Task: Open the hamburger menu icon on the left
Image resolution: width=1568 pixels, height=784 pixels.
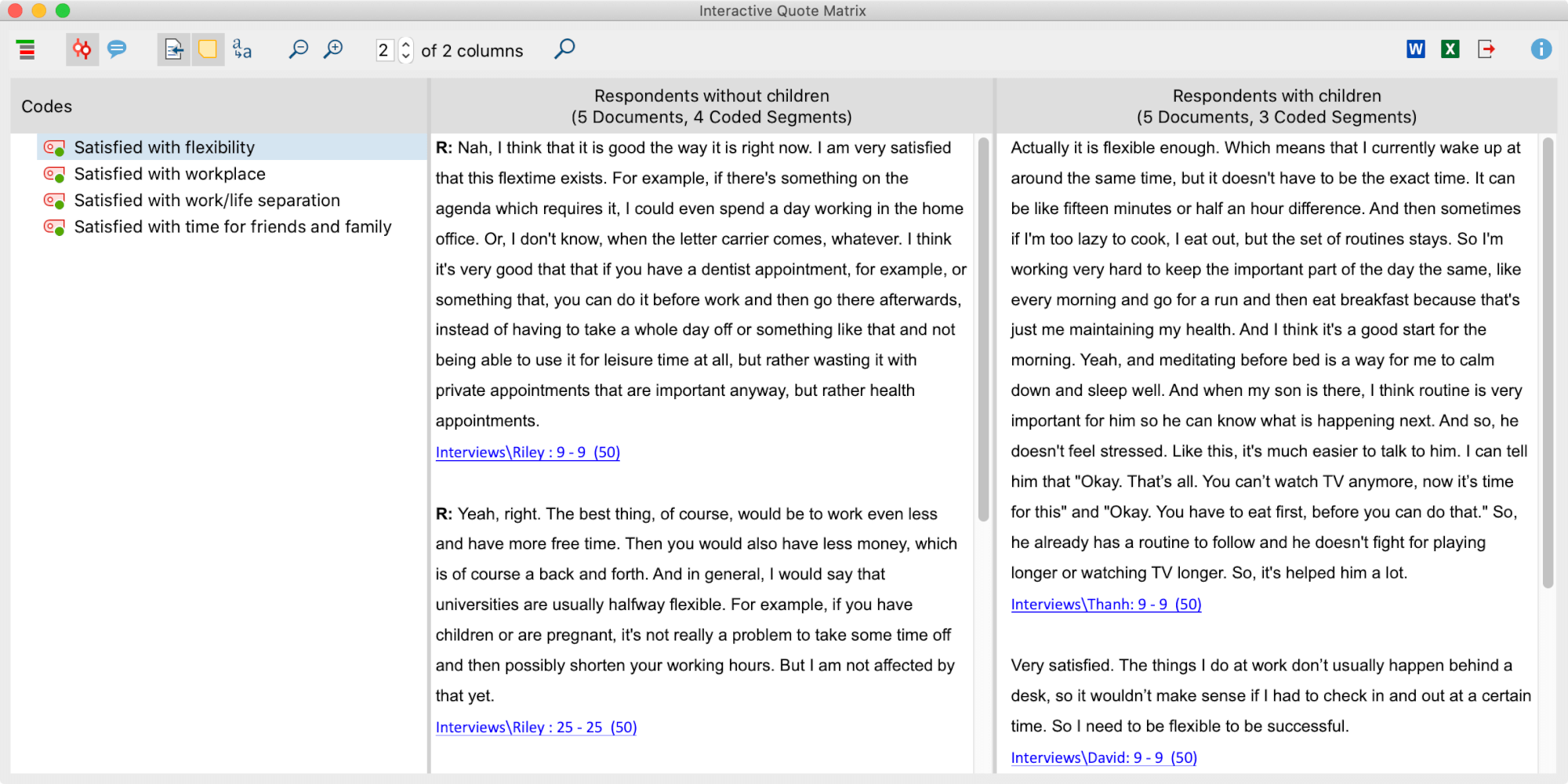Action: click(x=27, y=49)
